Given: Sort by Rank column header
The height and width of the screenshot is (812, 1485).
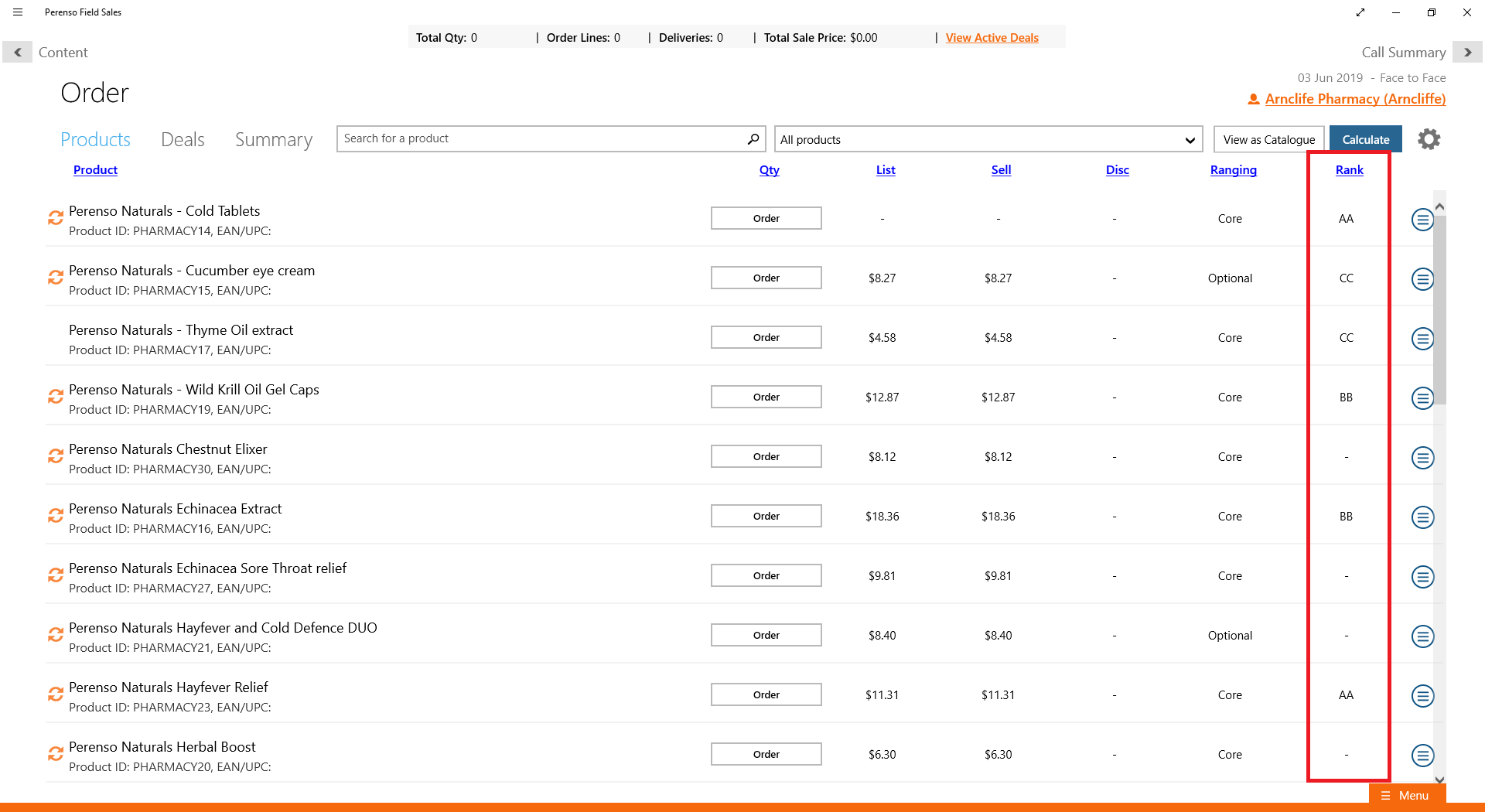Looking at the screenshot, I should point(1349,170).
